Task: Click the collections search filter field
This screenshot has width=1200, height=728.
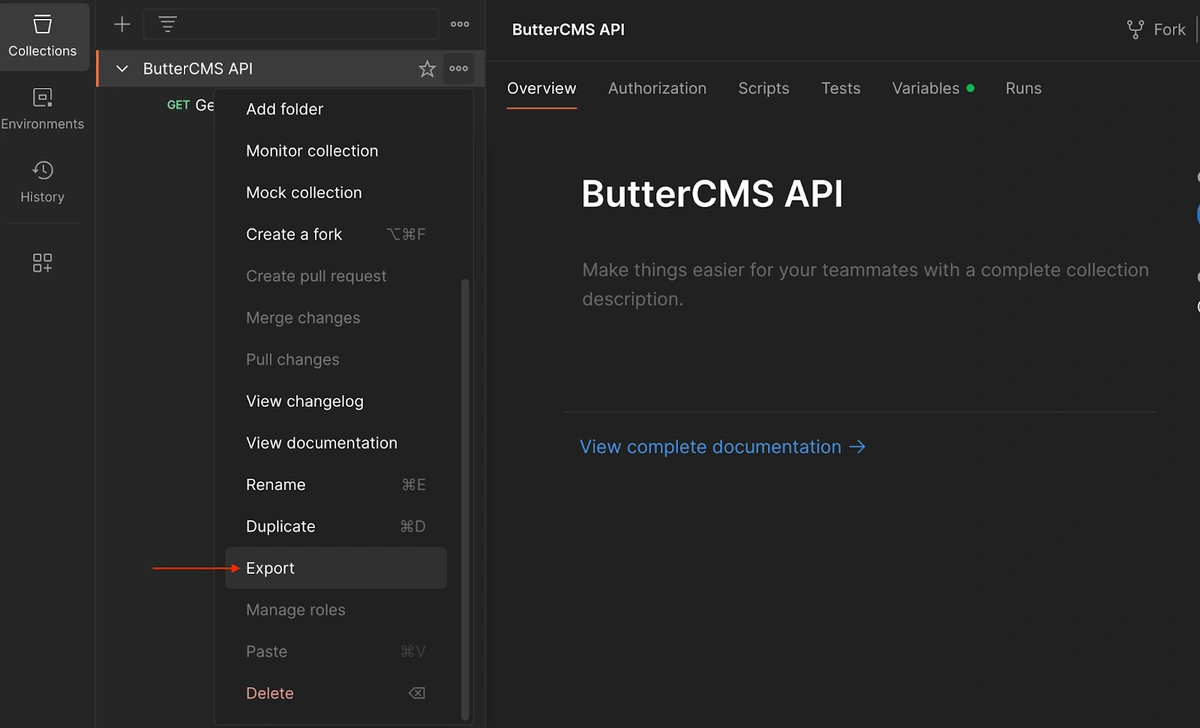Action: pos(290,24)
